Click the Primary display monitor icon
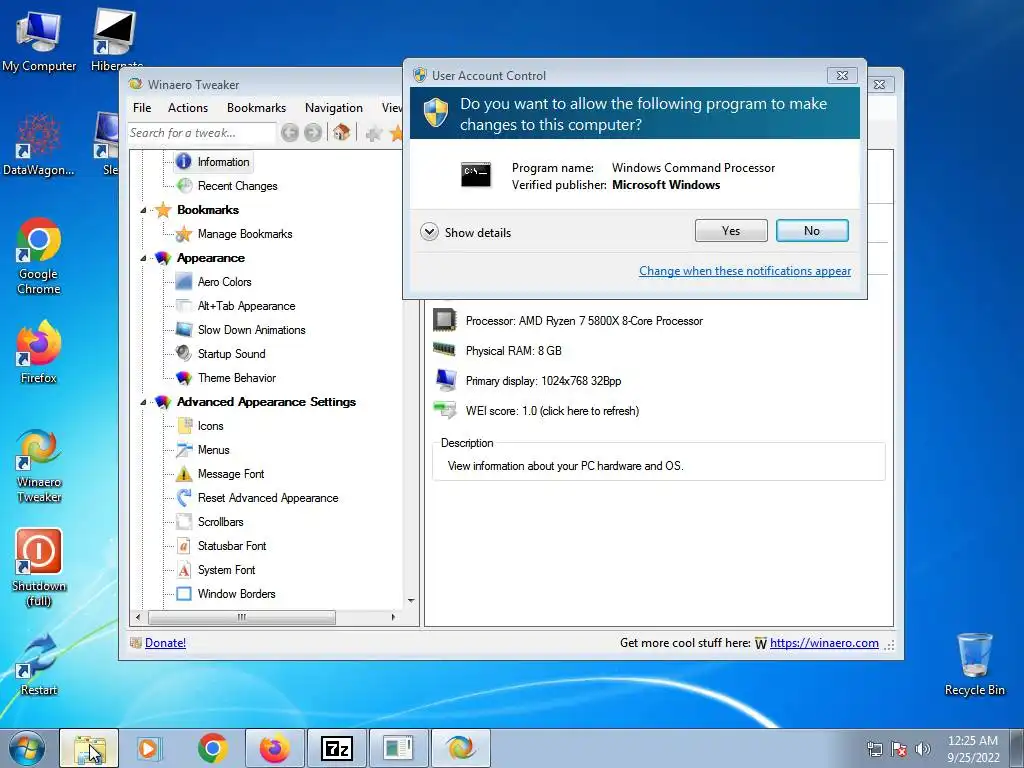1024x768 pixels. pos(445,379)
